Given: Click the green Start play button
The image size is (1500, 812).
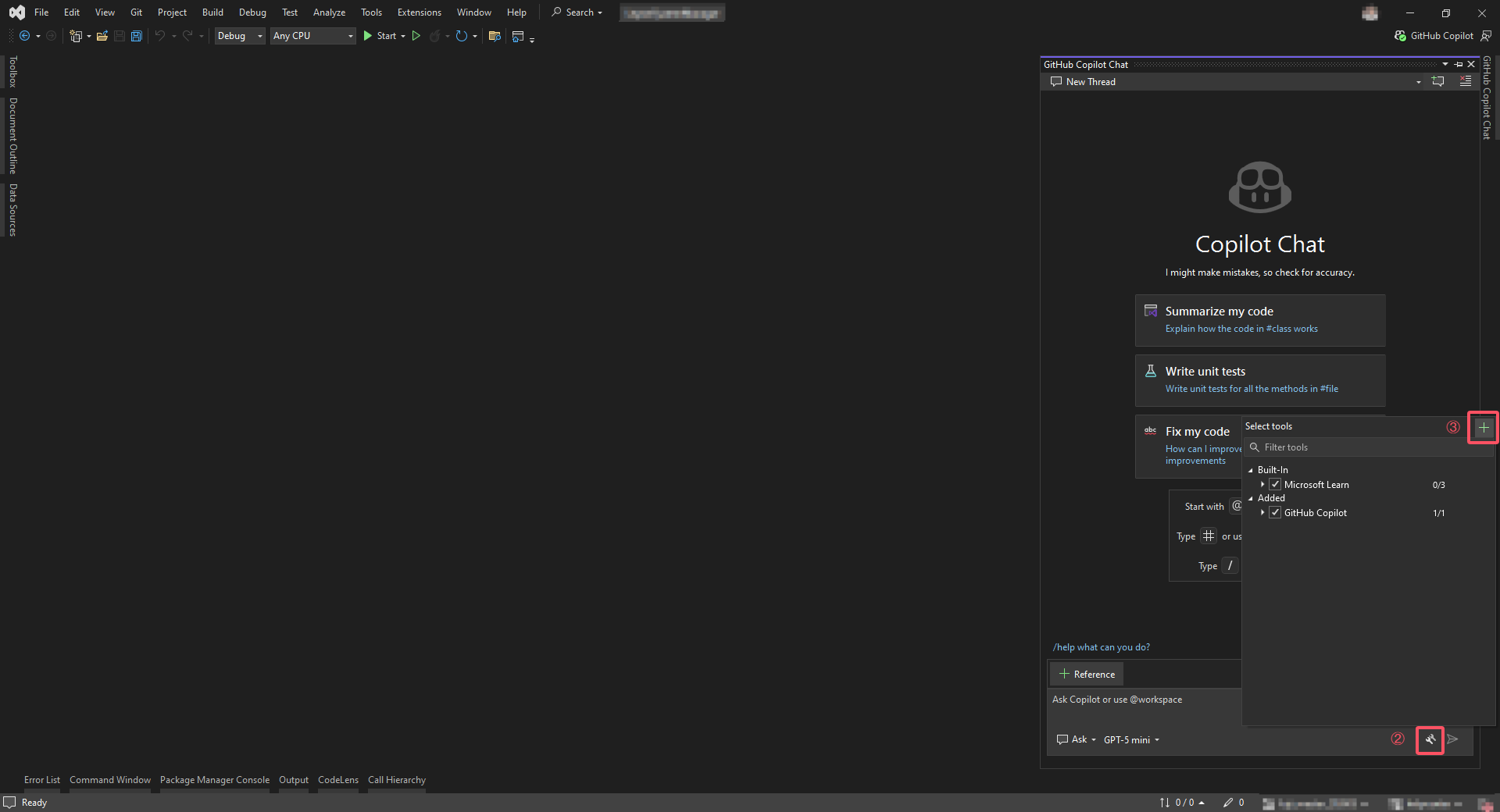Looking at the screenshot, I should click(368, 36).
